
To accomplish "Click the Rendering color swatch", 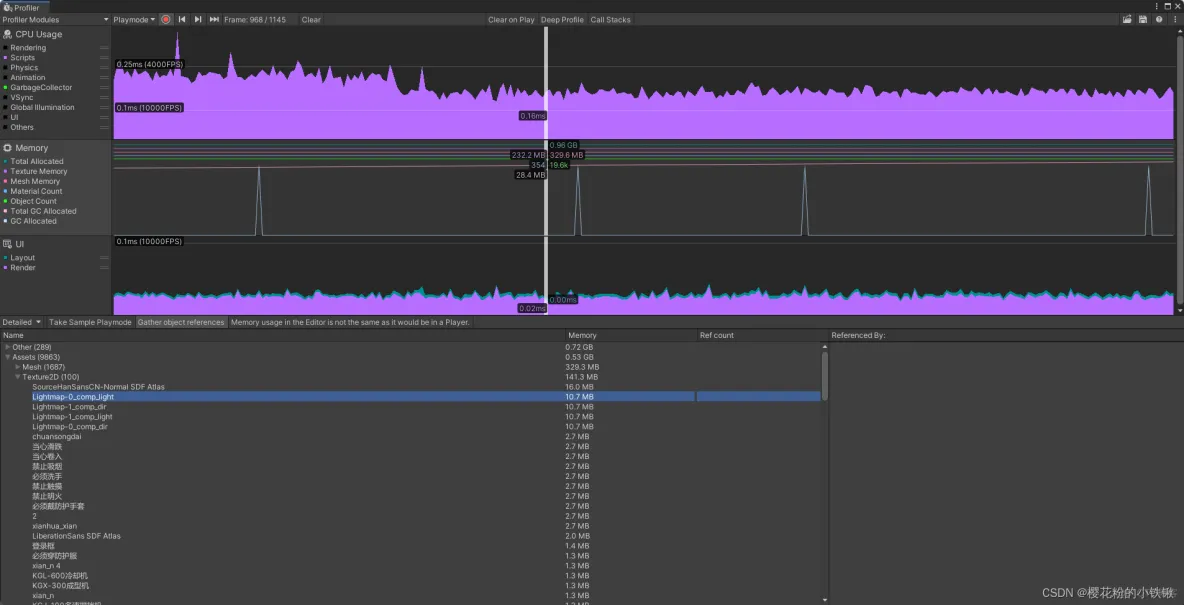I will coord(5,48).
